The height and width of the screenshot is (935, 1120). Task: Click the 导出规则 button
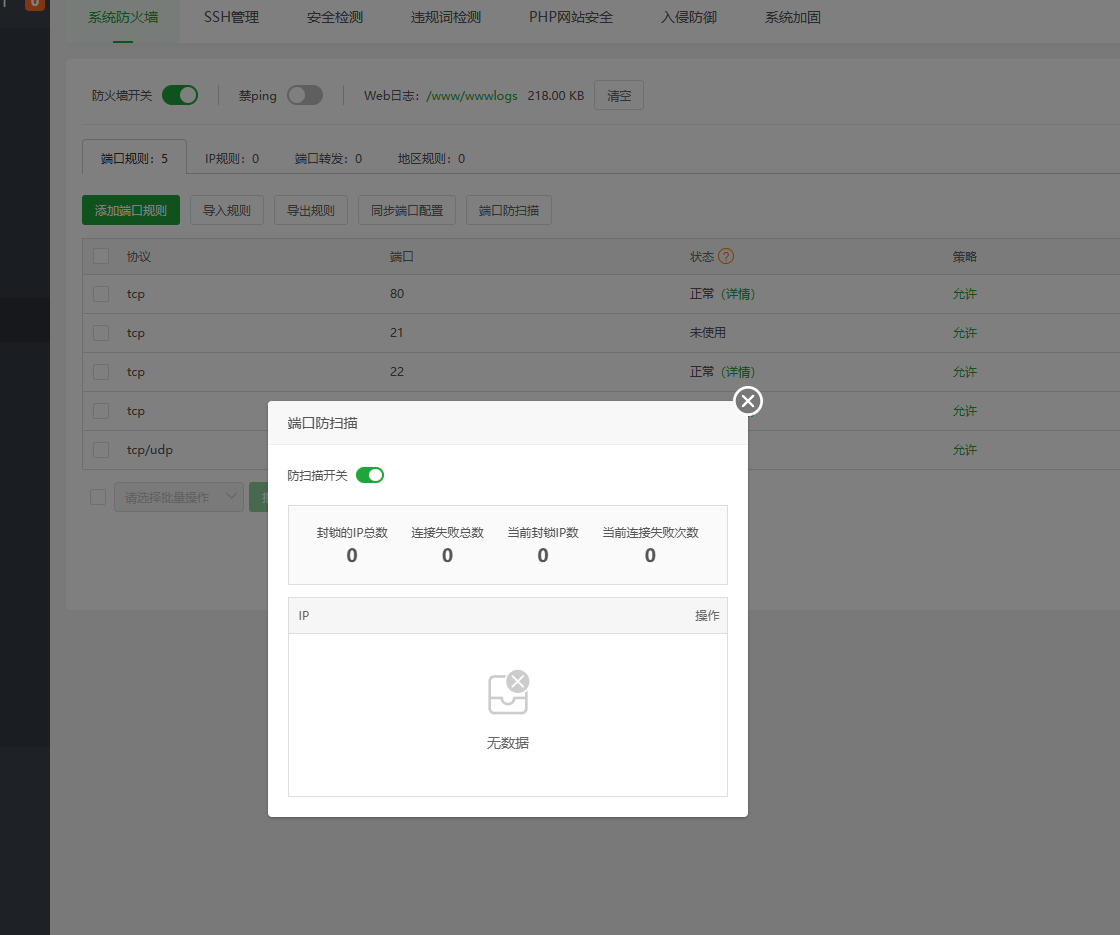[311, 210]
